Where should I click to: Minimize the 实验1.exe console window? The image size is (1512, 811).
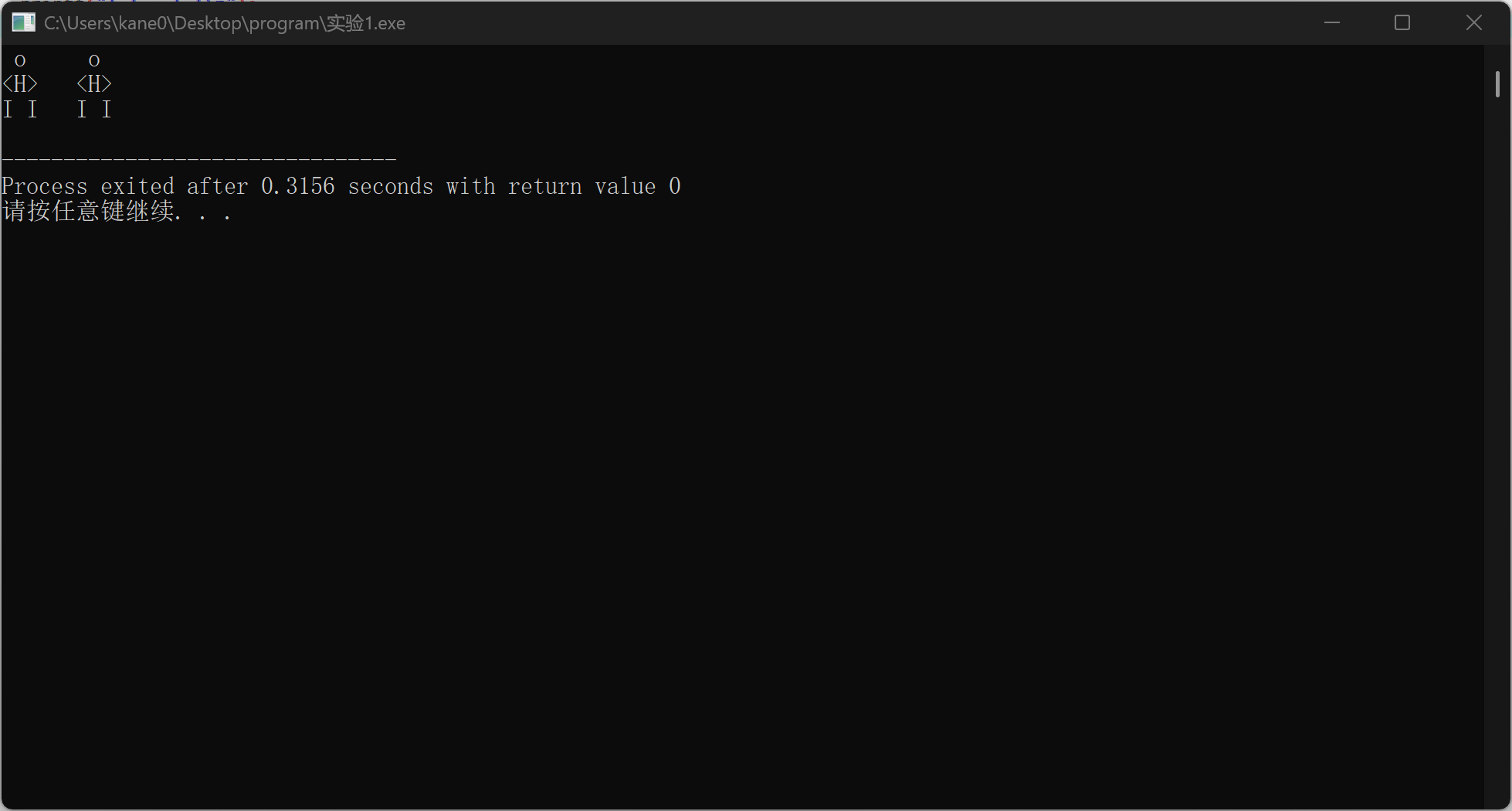(x=1332, y=22)
